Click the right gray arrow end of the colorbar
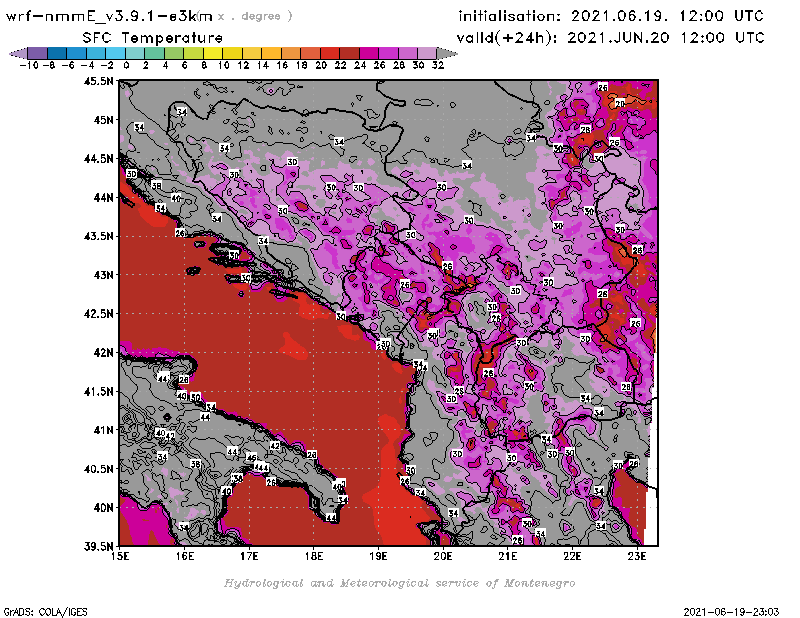 pyautogui.click(x=449, y=53)
